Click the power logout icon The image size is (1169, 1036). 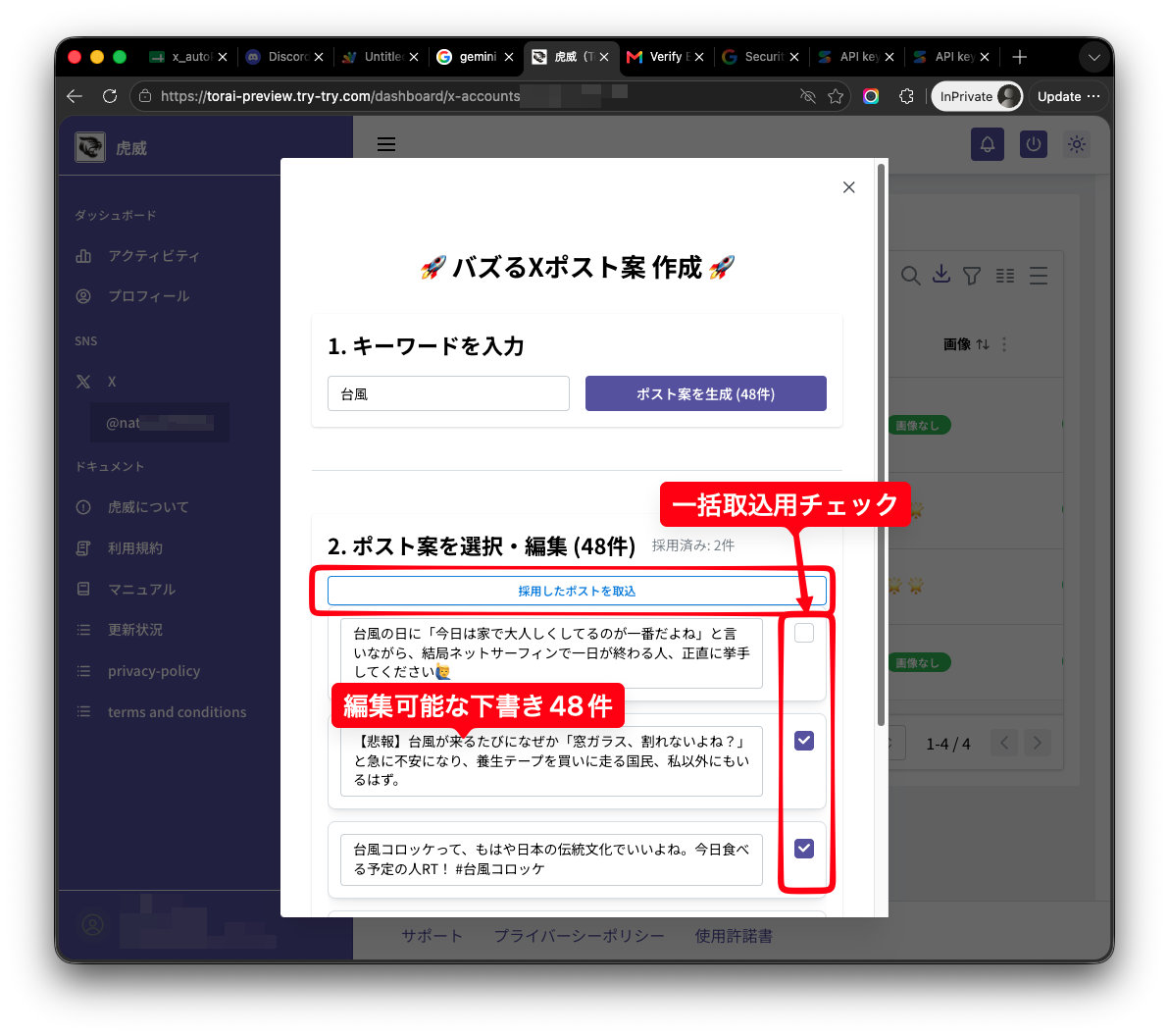1033,144
